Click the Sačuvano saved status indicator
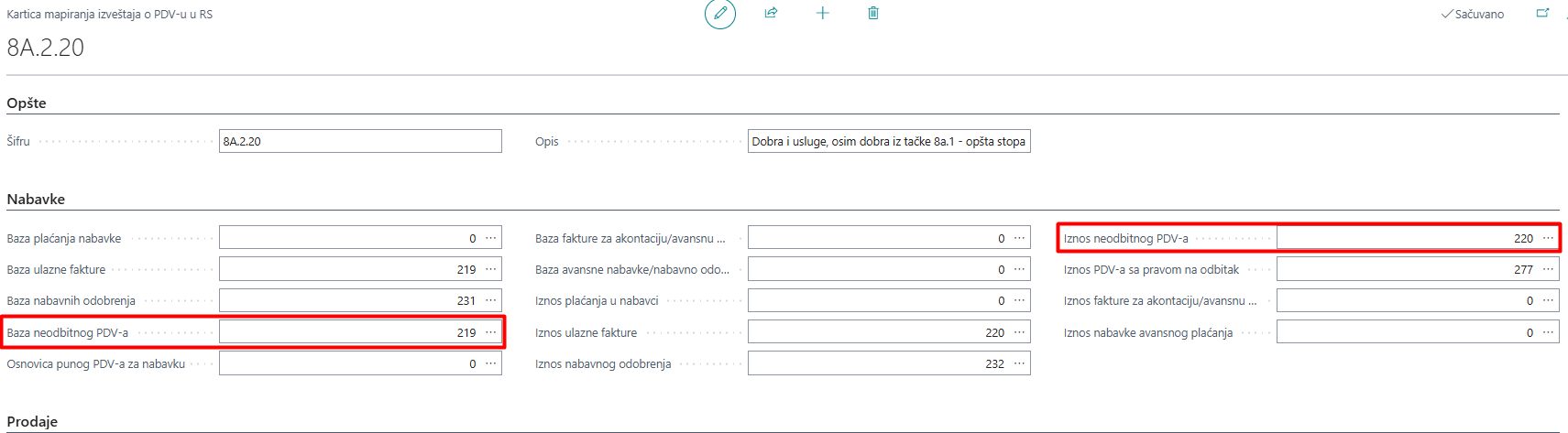 (1473, 15)
